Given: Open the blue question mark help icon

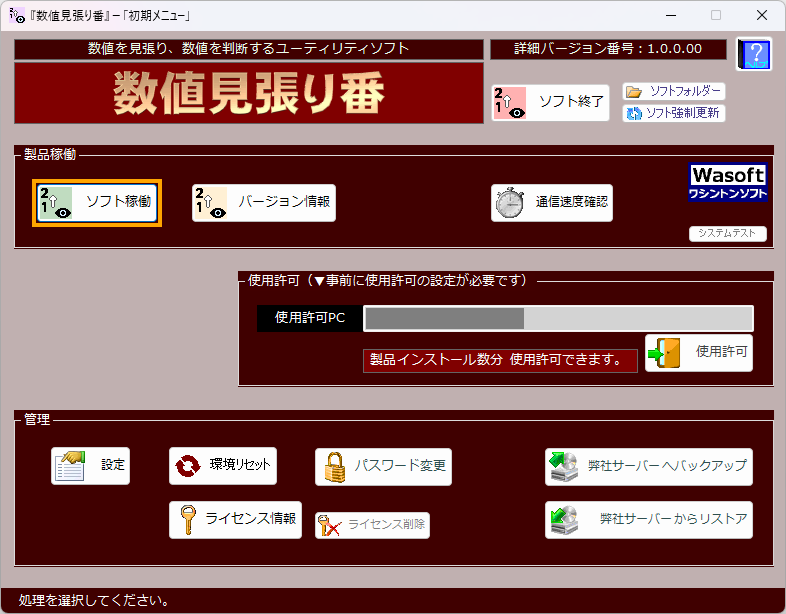Looking at the screenshot, I should click(x=754, y=54).
